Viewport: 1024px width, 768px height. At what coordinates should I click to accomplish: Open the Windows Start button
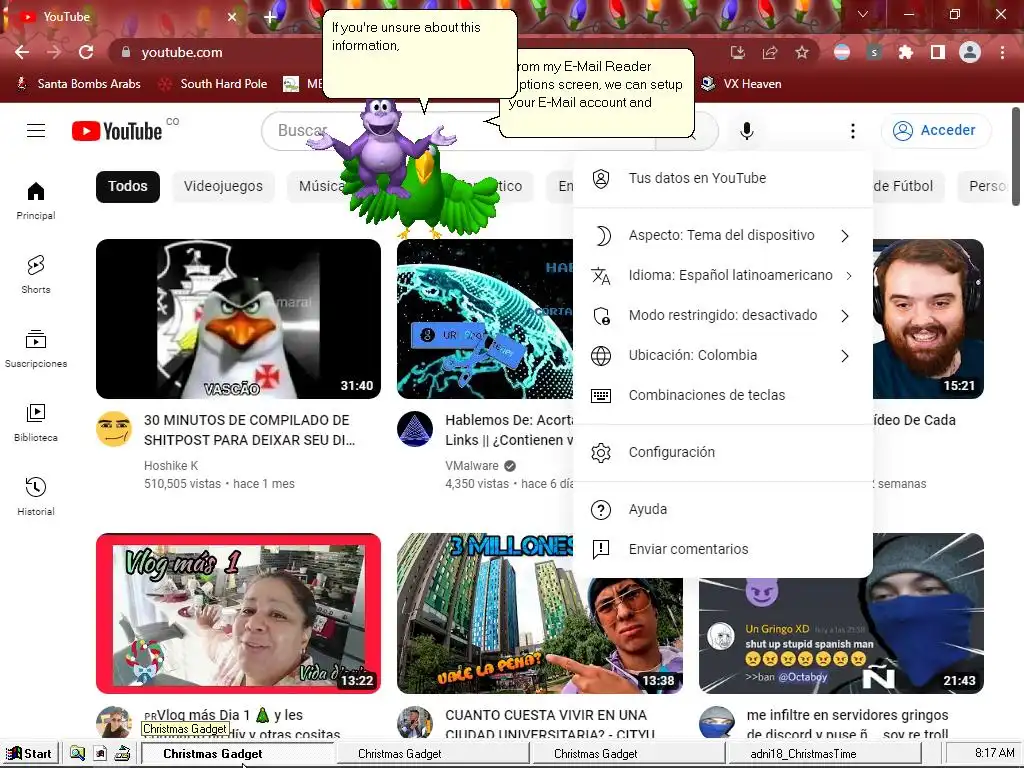tap(29, 754)
